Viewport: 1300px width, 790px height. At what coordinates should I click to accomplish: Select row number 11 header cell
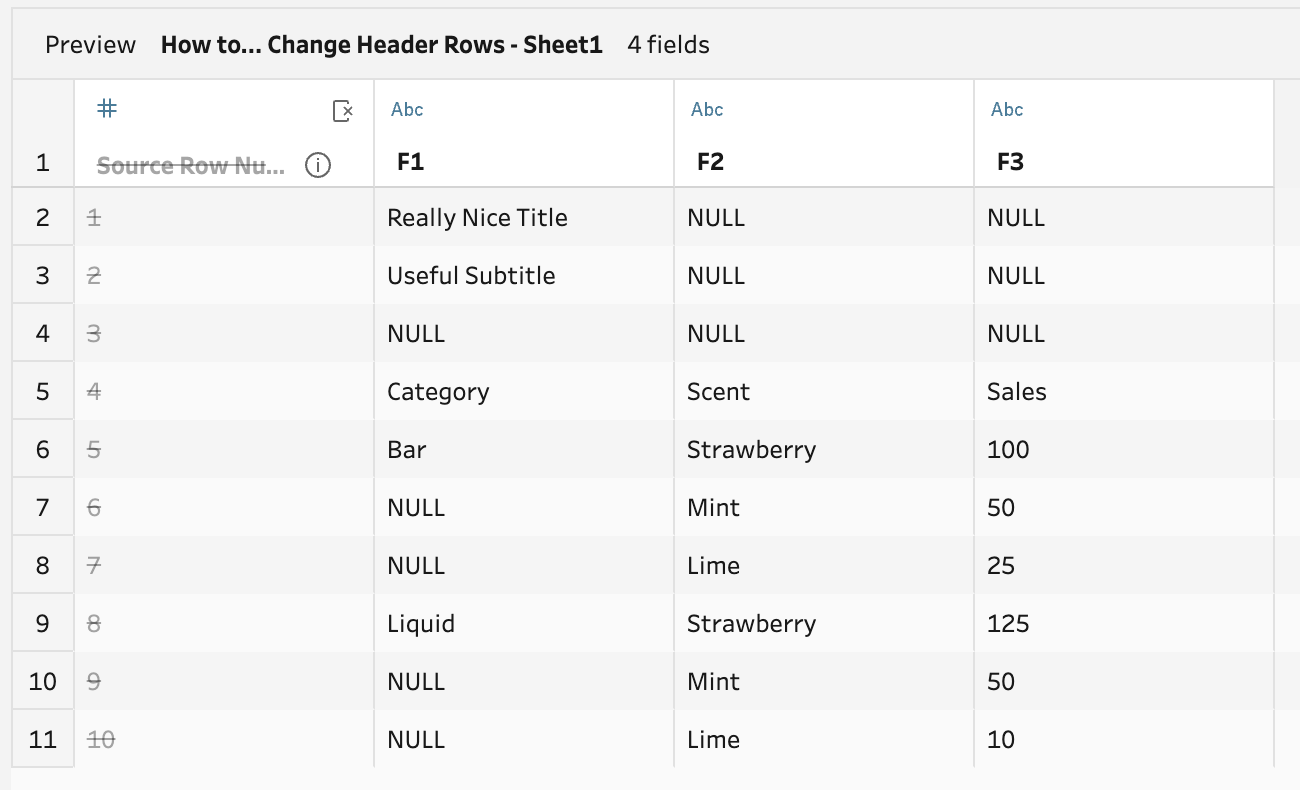(x=43, y=739)
